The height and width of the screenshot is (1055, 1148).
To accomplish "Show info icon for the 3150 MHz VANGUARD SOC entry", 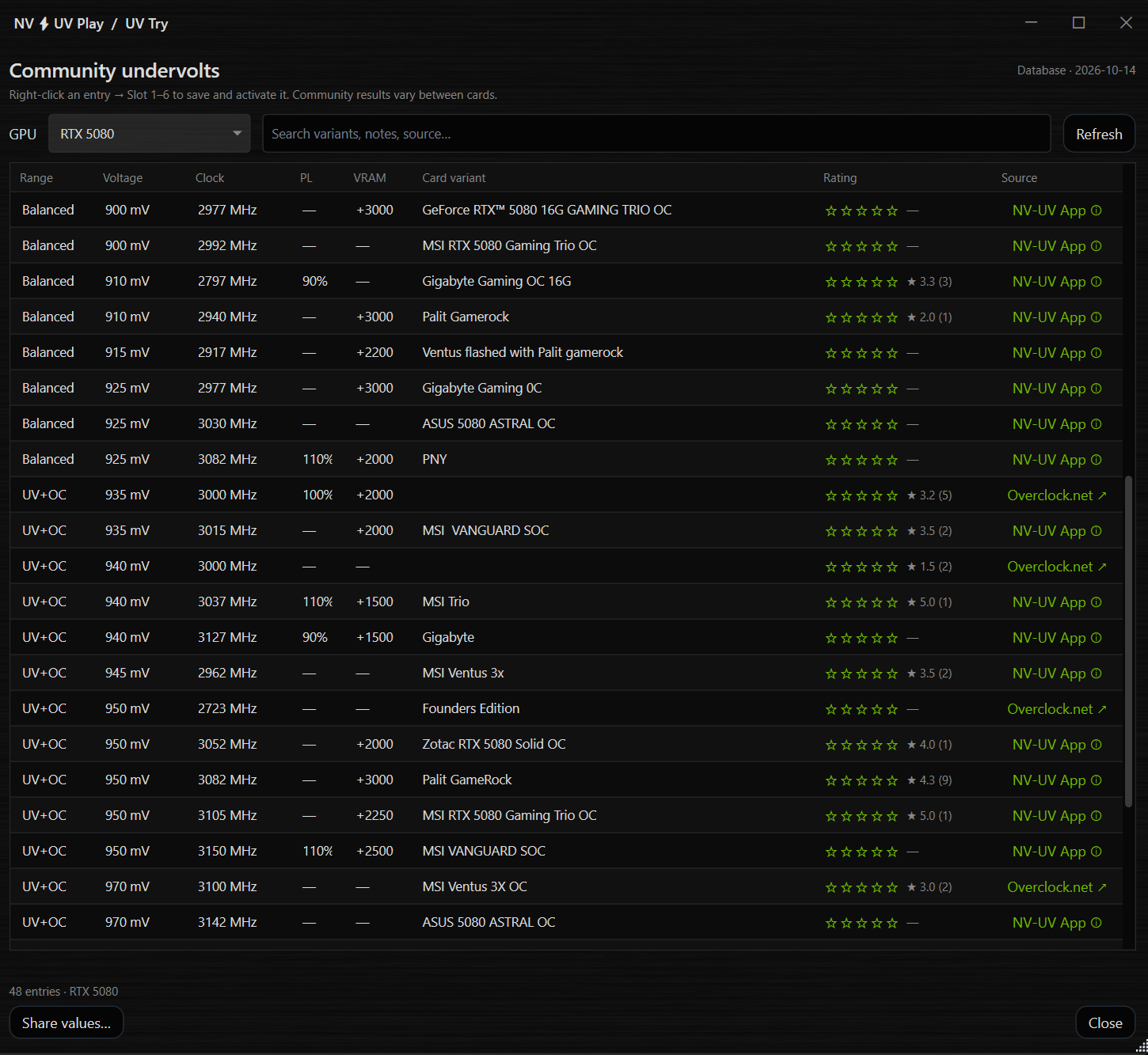I will click(x=1096, y=851).
